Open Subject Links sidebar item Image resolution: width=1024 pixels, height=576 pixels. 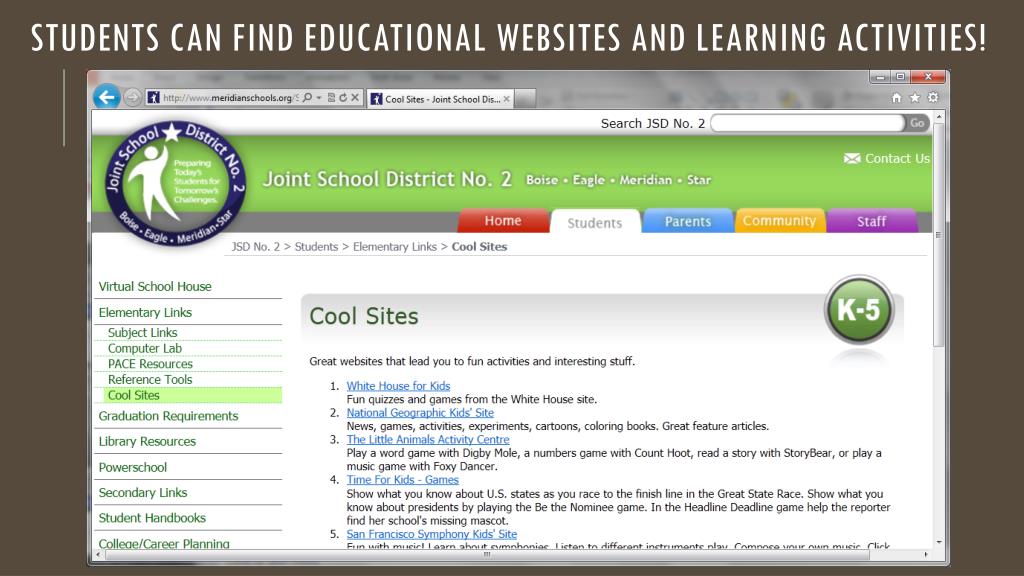142,332
